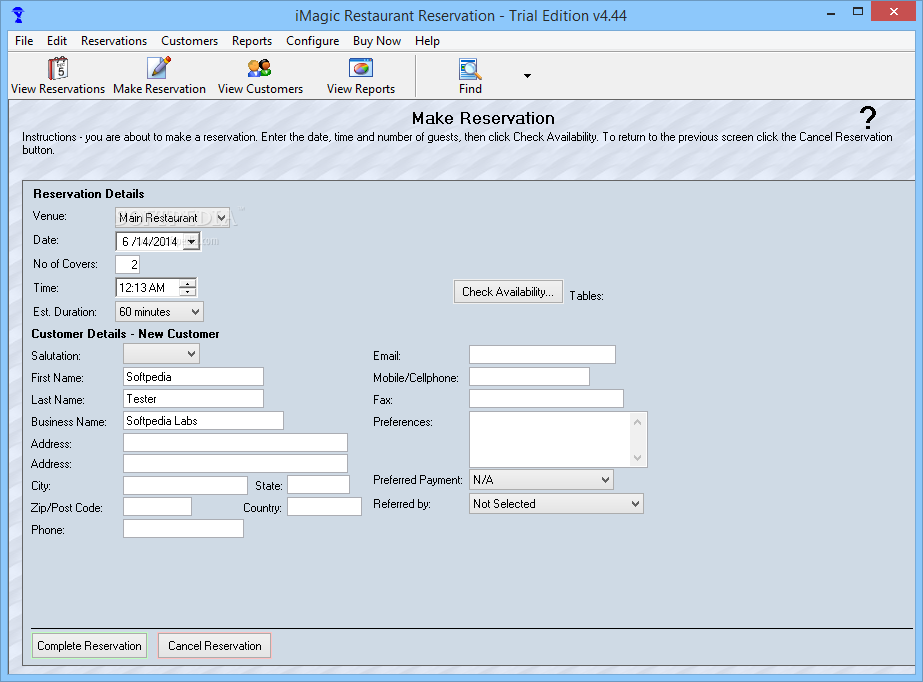
Task: Click Cancel Reservation button
Action: 214,646
